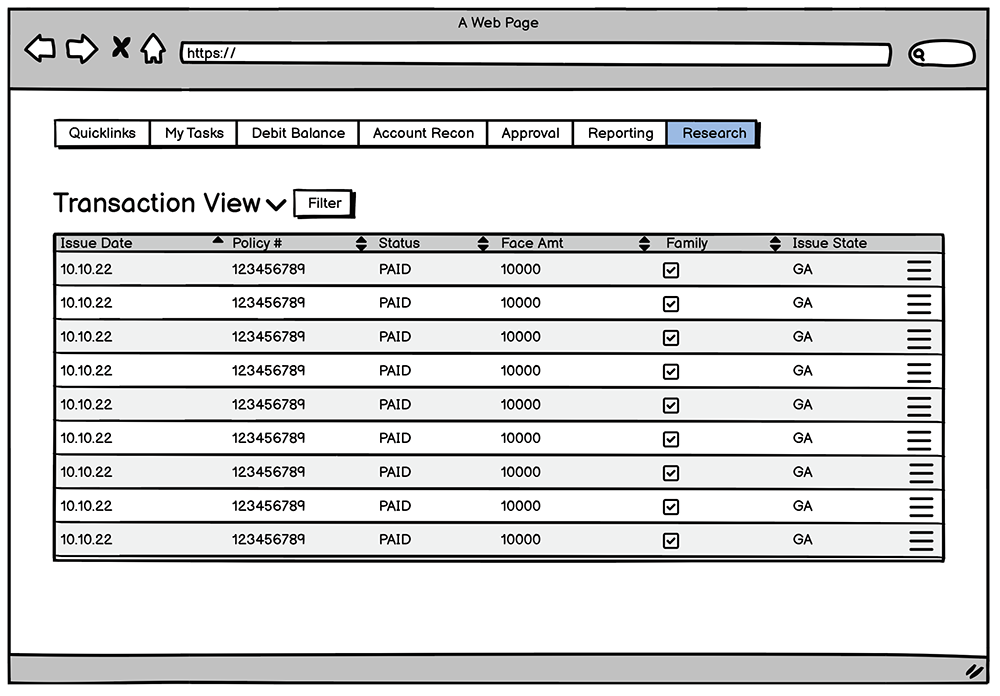
Task: Click the search magnifier icon
Action: coord(921,55)
